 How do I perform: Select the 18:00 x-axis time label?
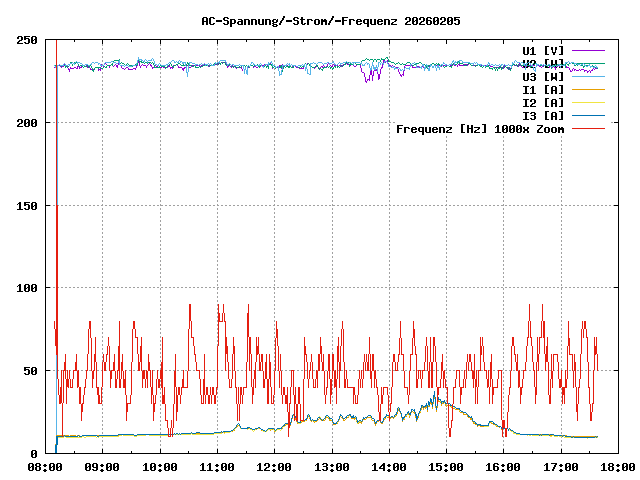(617, 467)
